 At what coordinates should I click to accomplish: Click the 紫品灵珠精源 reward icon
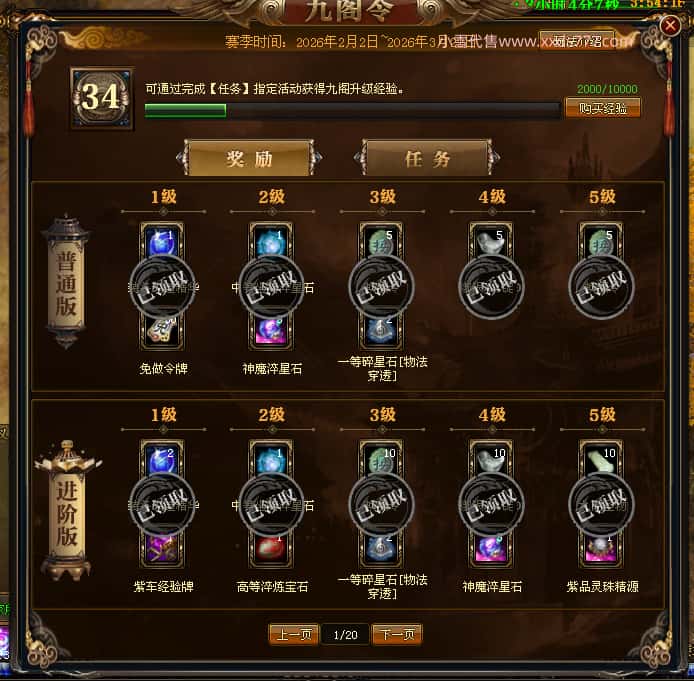(601, 549)
